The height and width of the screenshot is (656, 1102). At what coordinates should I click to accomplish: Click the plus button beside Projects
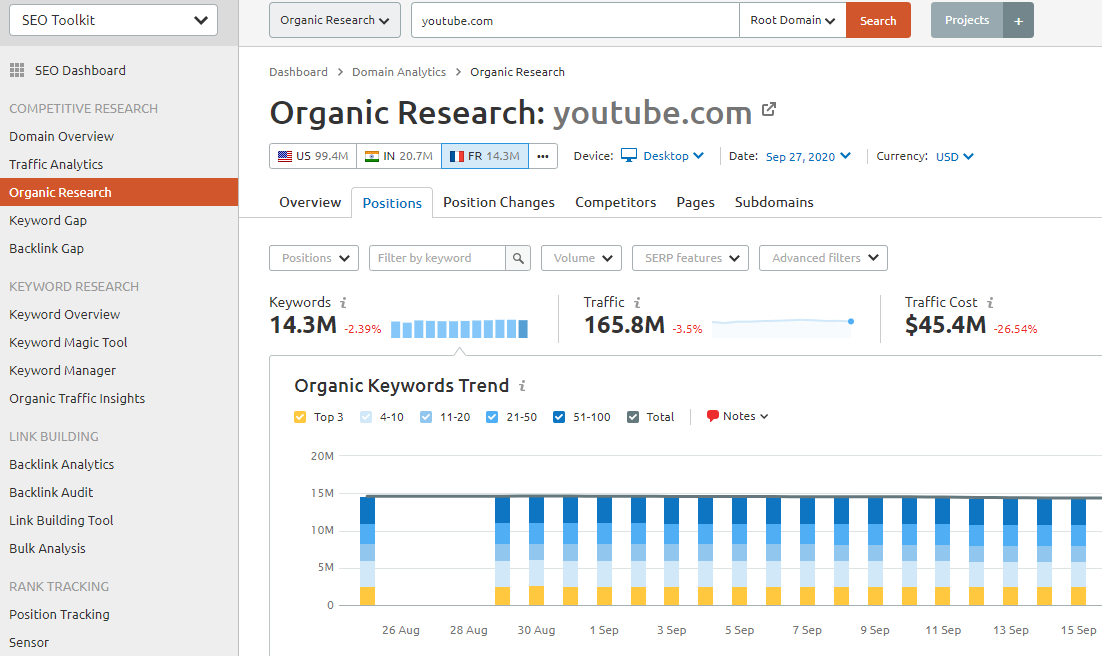click(1018, 20)
